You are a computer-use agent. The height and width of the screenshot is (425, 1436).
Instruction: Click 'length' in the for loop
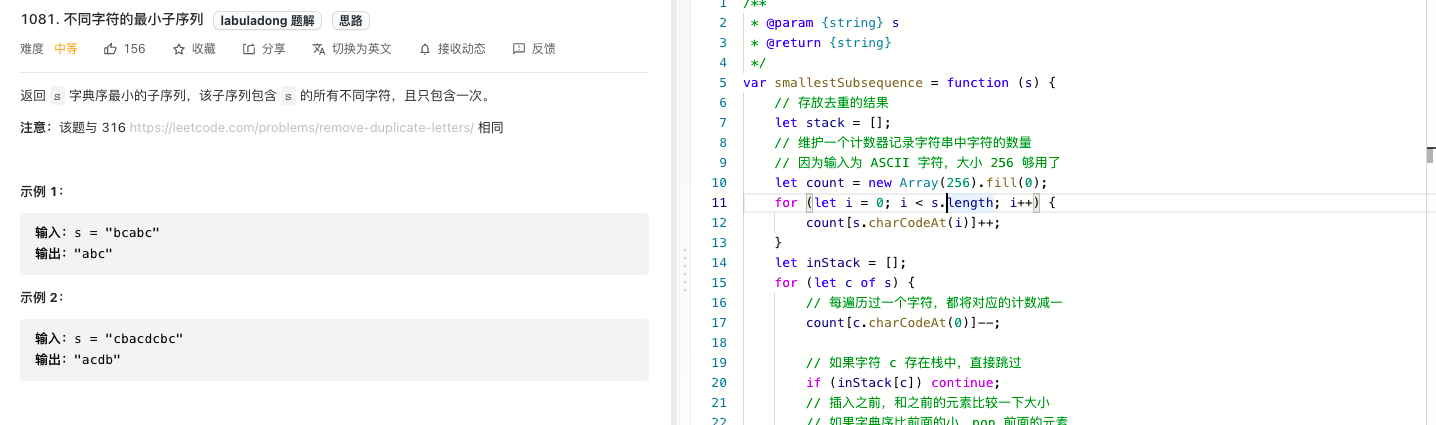click(968, 202)
